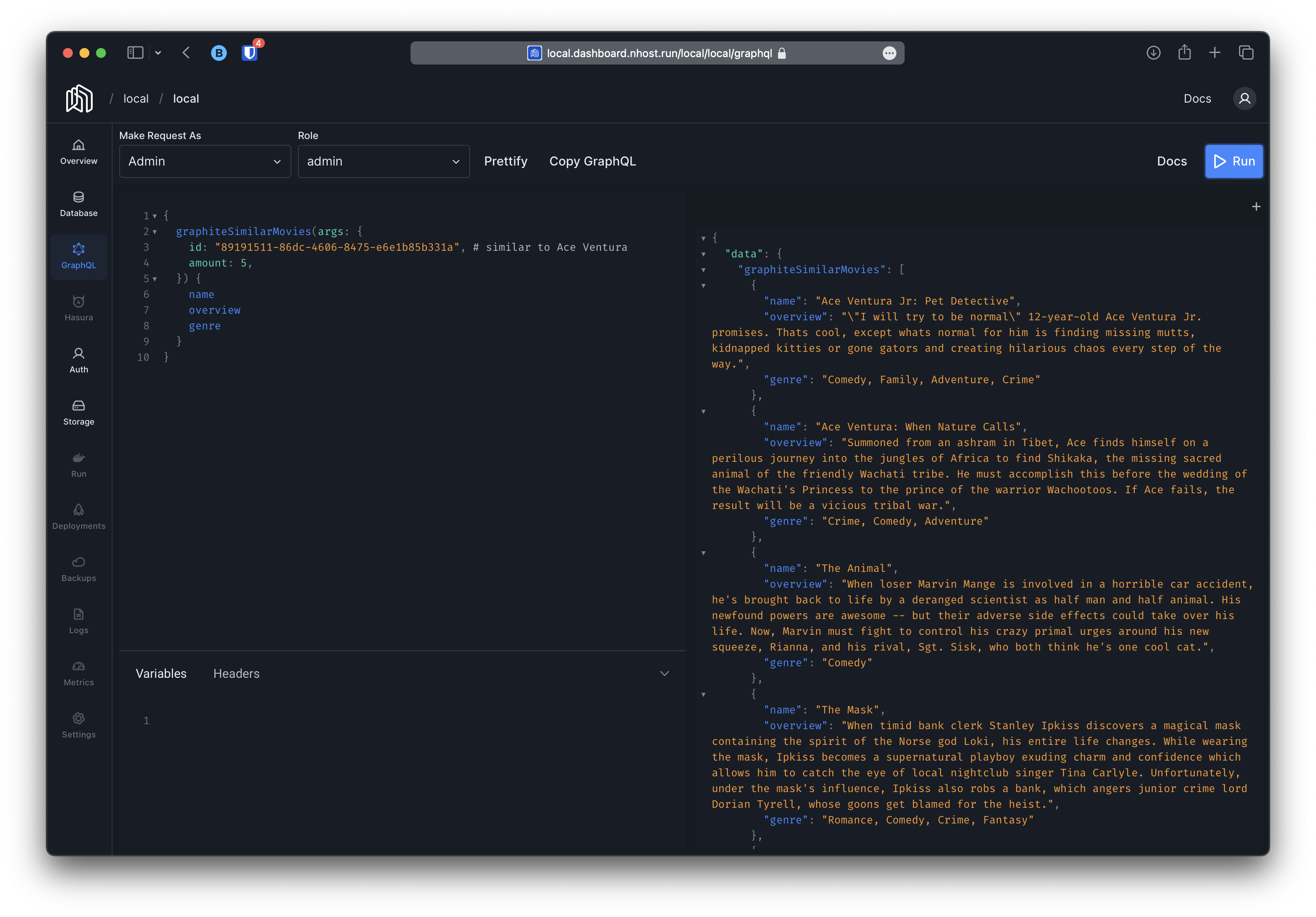
Task: Run the GraphQL query
Action: (1234, 162)
